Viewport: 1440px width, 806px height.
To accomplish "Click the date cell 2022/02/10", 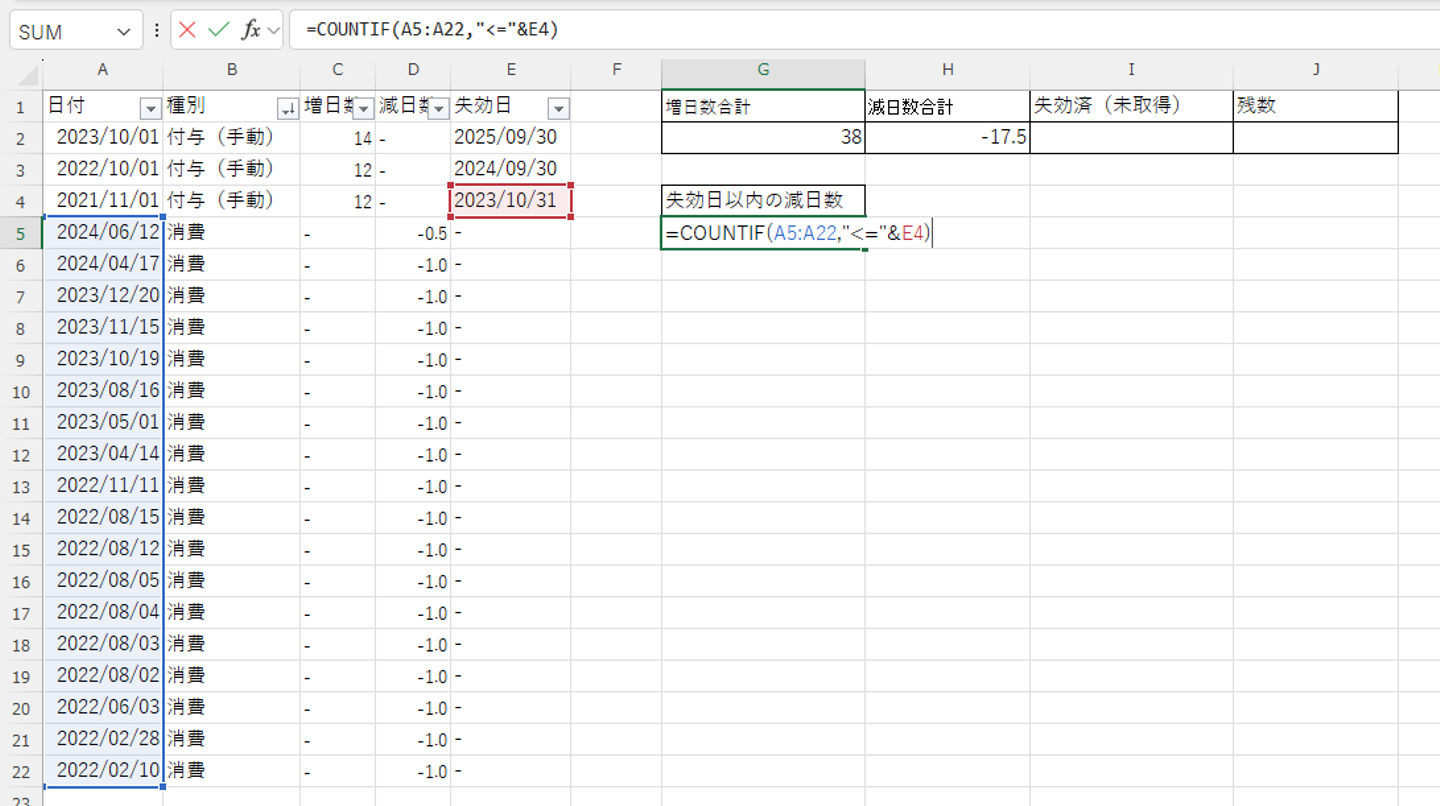I will pyautogui.click(x=103, y=772).
